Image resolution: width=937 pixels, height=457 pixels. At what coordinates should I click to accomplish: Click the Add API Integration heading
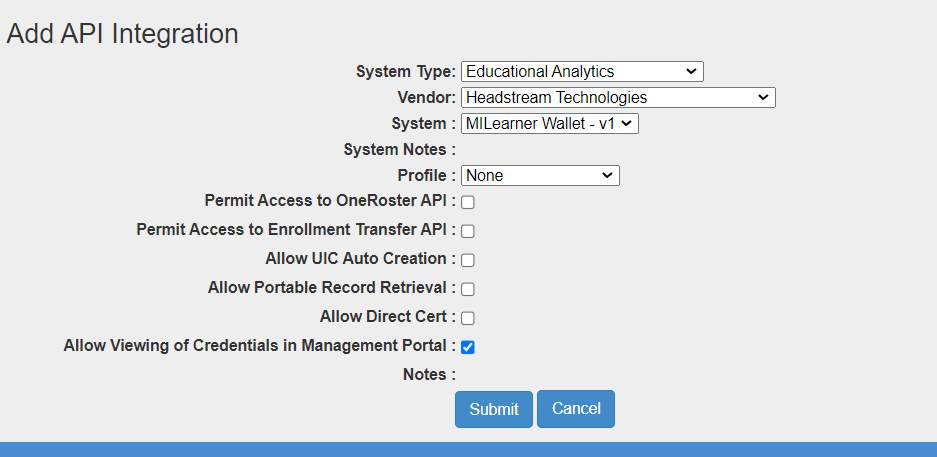coord(122,34)
